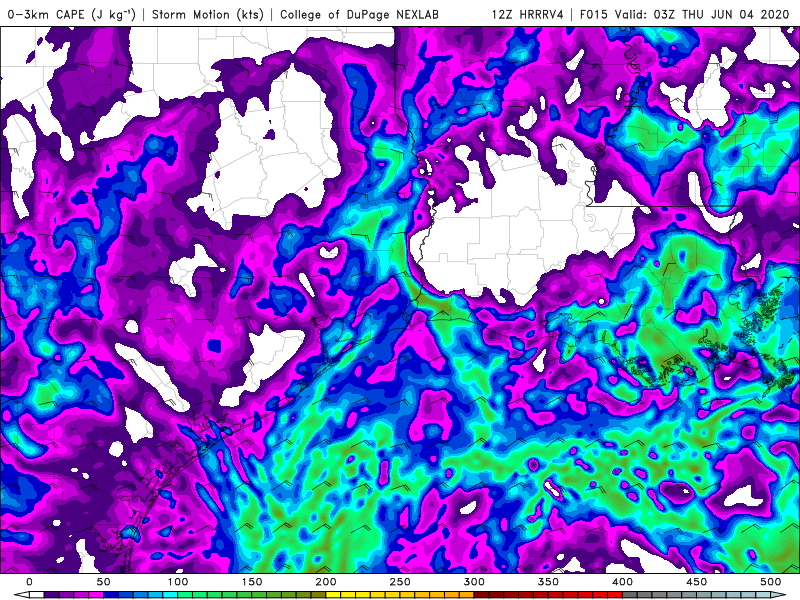Click the '50' label on the color scale
The width and height of the screenshot is (800, 600).
click(x=103, y=582)
